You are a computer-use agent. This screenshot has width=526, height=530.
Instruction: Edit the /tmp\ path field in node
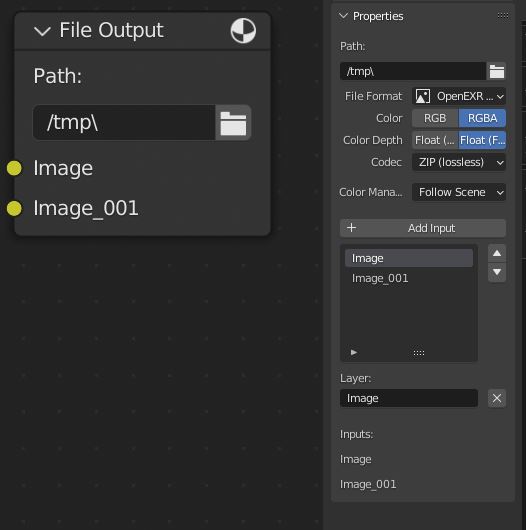124,123
